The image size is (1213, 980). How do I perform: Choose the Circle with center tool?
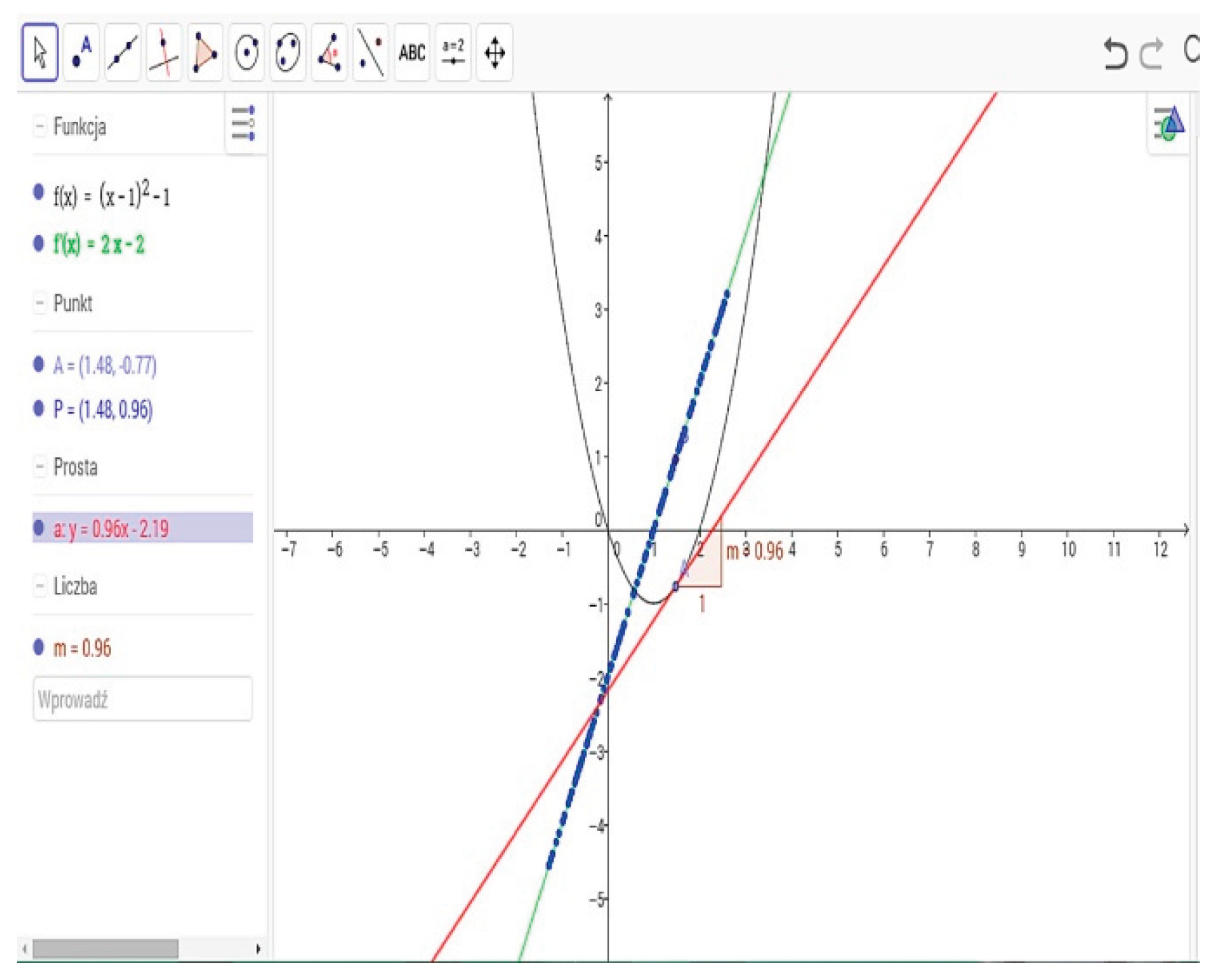(246, 53)
